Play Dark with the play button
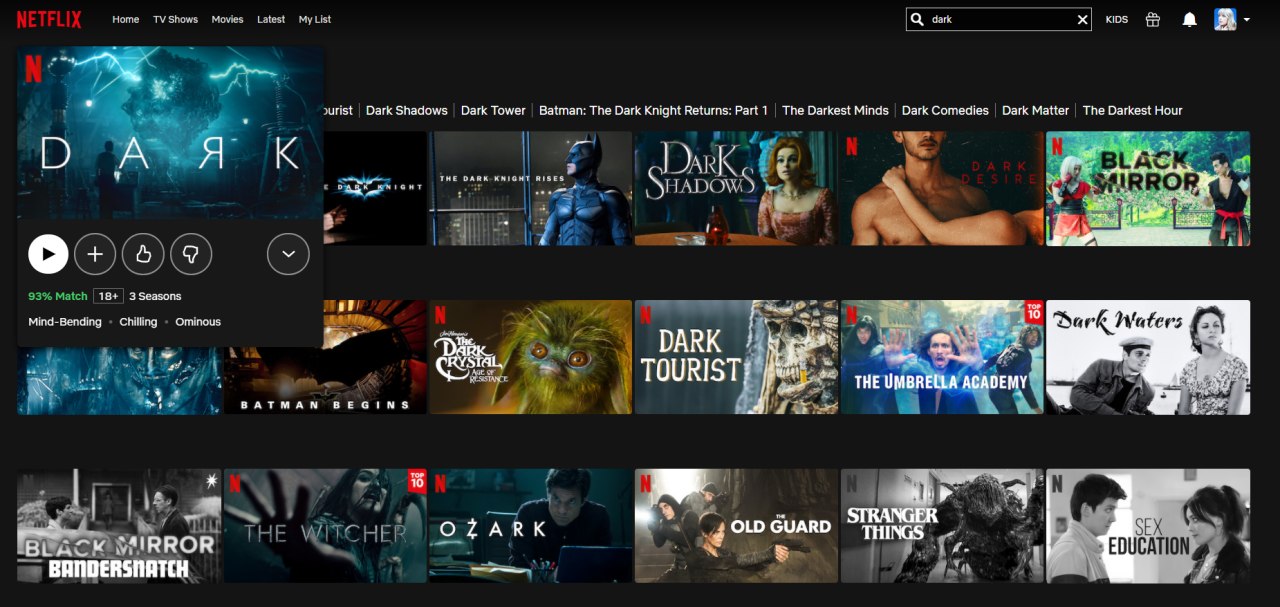This screenshot has width=1280, height=607. point(48,254)
